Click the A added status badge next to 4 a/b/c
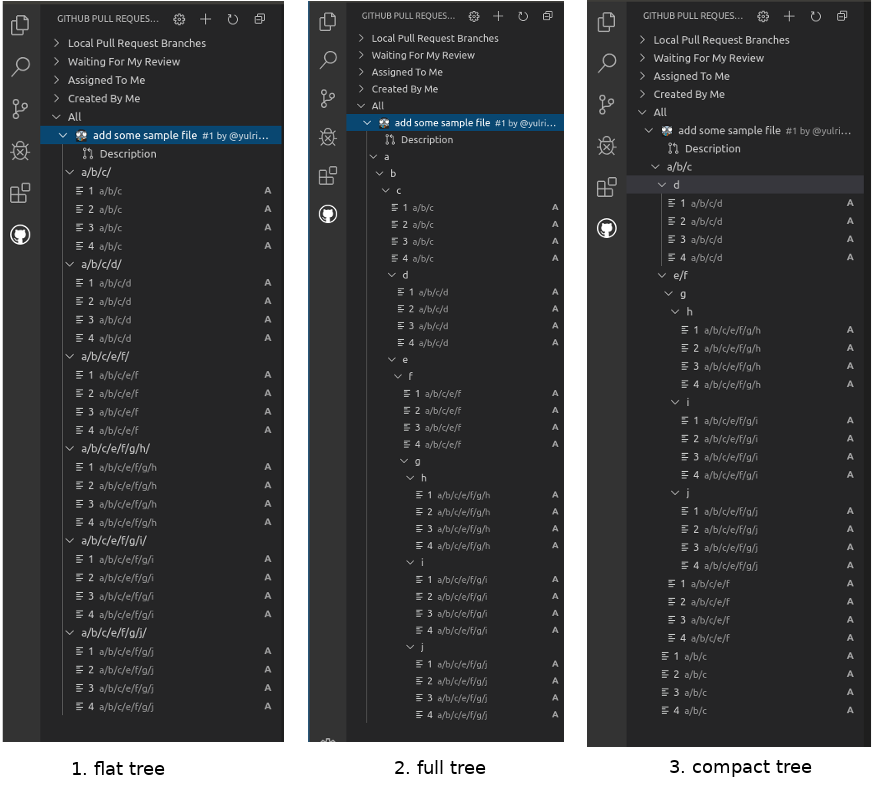This screenshot has height=800, width=875. [267, 246]
